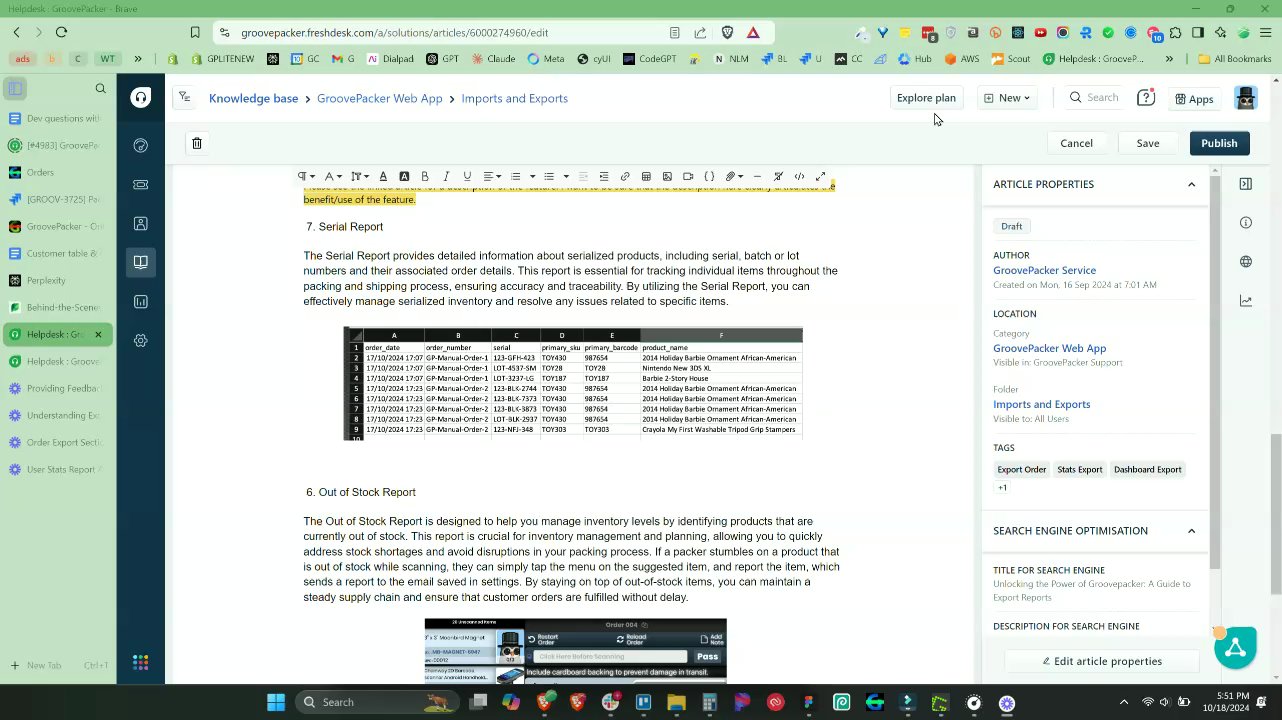Image resolution: width=1282 pixels, height=720 pixels.
Task: Open GroovePacker Web App breadcrumb
Action: (379, 98)
